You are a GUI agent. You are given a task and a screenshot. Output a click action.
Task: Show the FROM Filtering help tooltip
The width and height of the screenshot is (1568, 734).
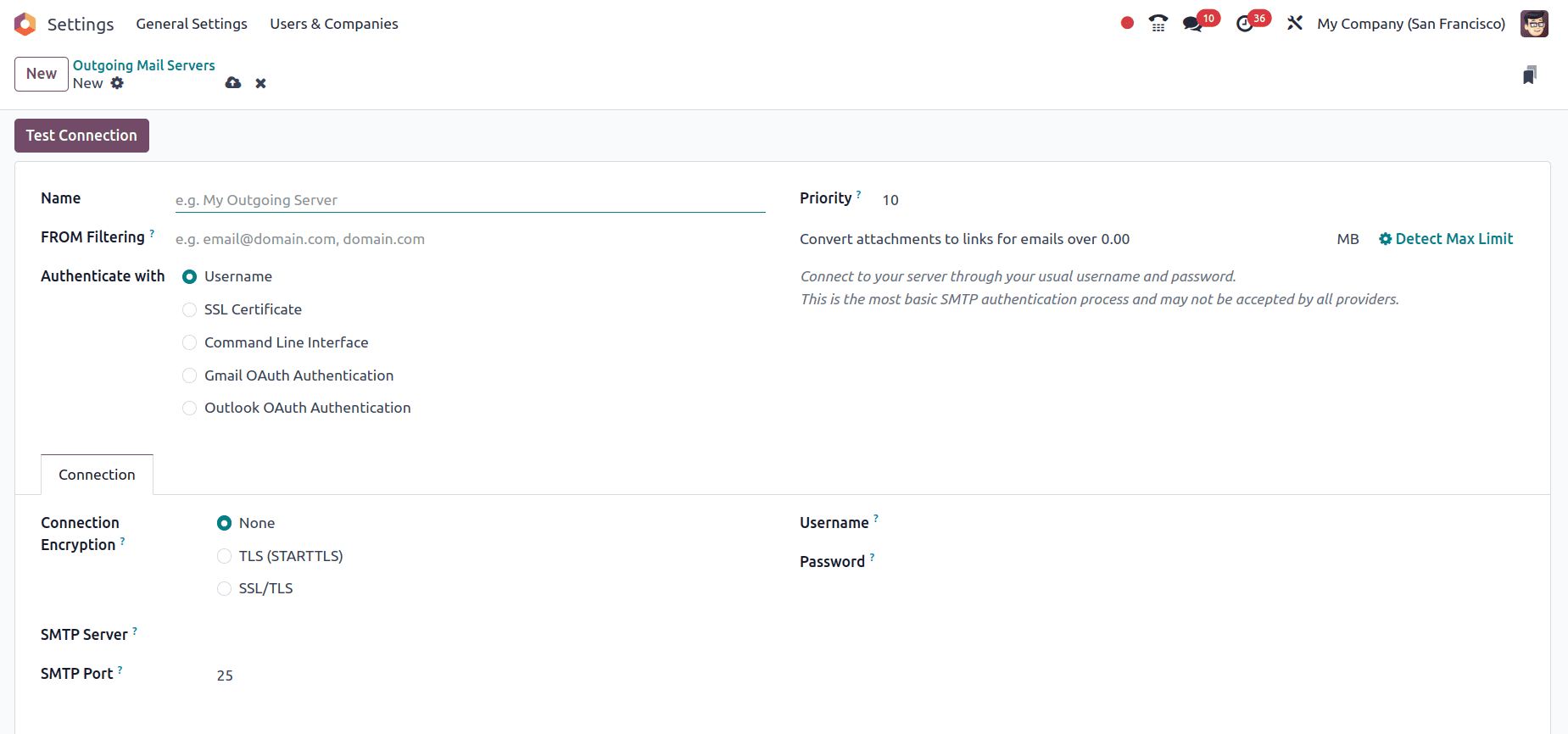[152, 233]
